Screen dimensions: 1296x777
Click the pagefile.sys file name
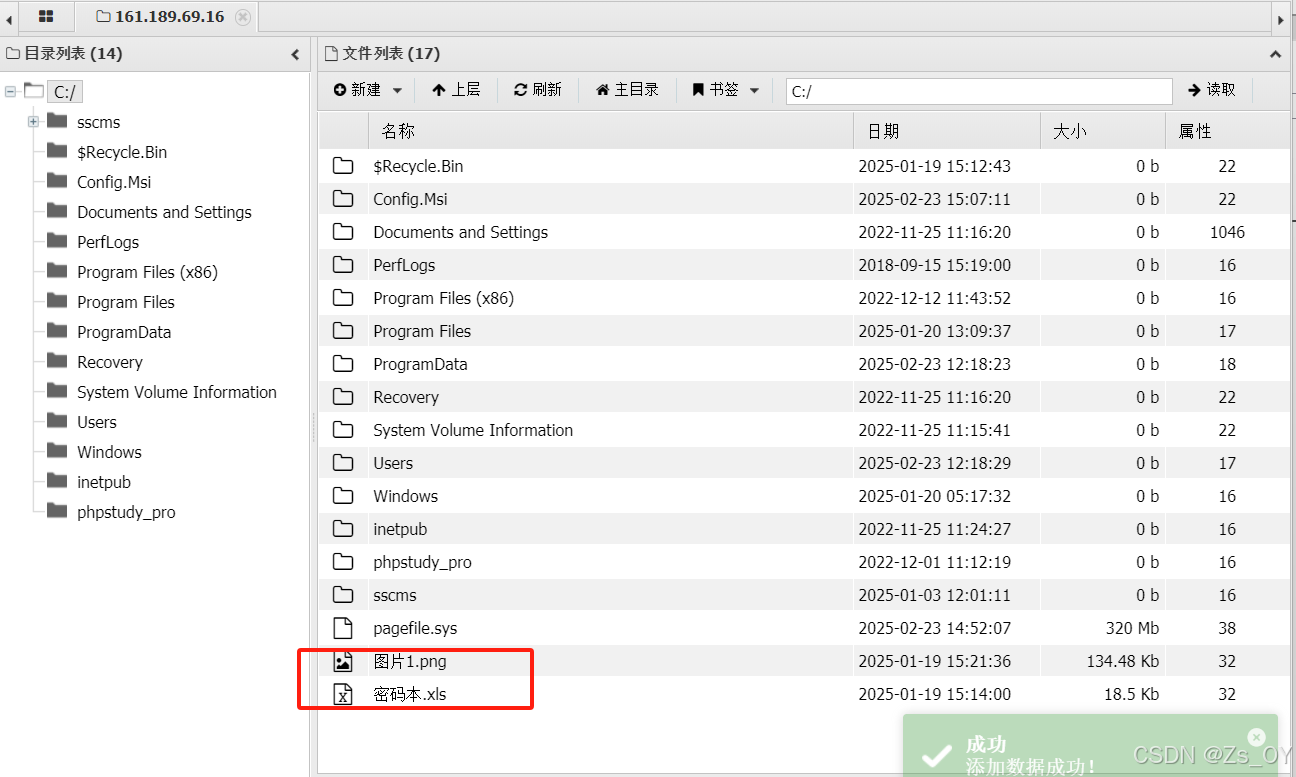point(415,628)
